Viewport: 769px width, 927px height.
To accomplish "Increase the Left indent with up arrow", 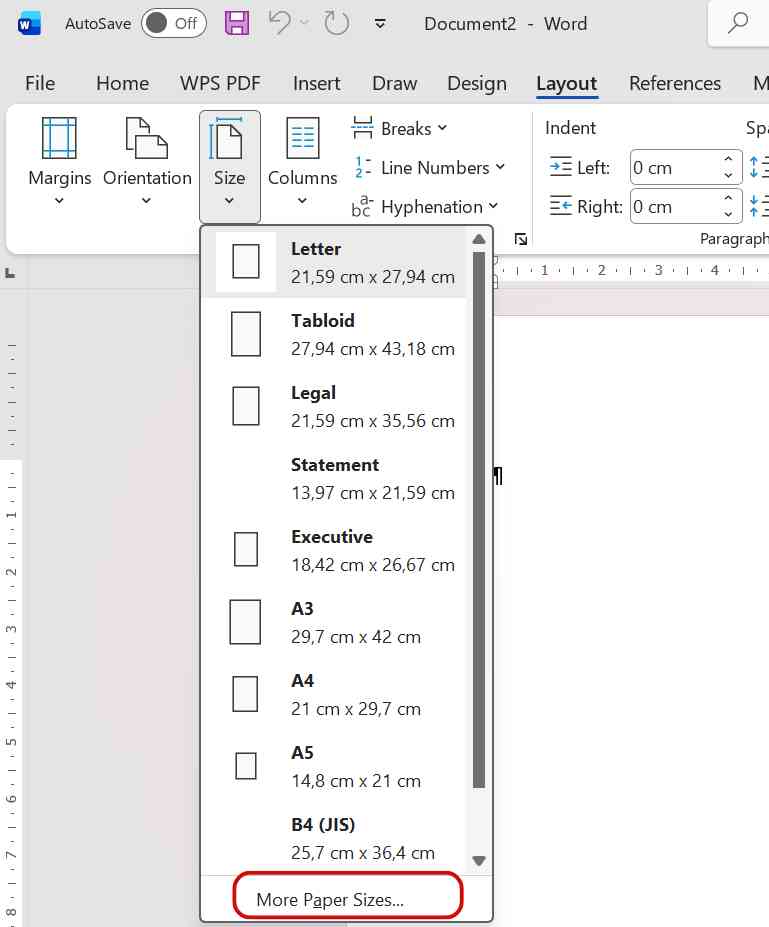I will pyautogui.click(x=728, y=159).
